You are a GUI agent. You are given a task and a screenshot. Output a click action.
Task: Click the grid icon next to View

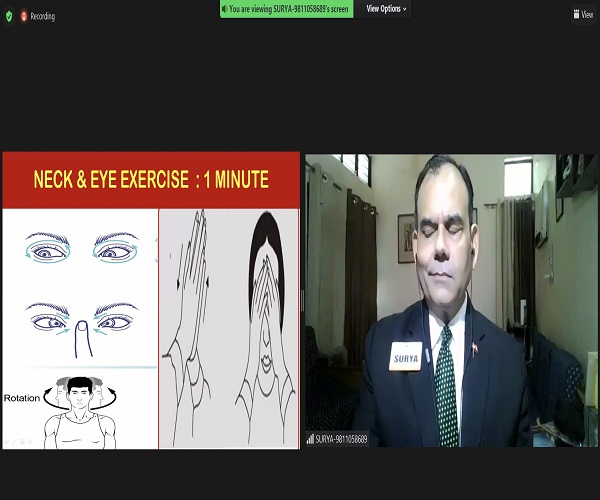pos(576,15)
